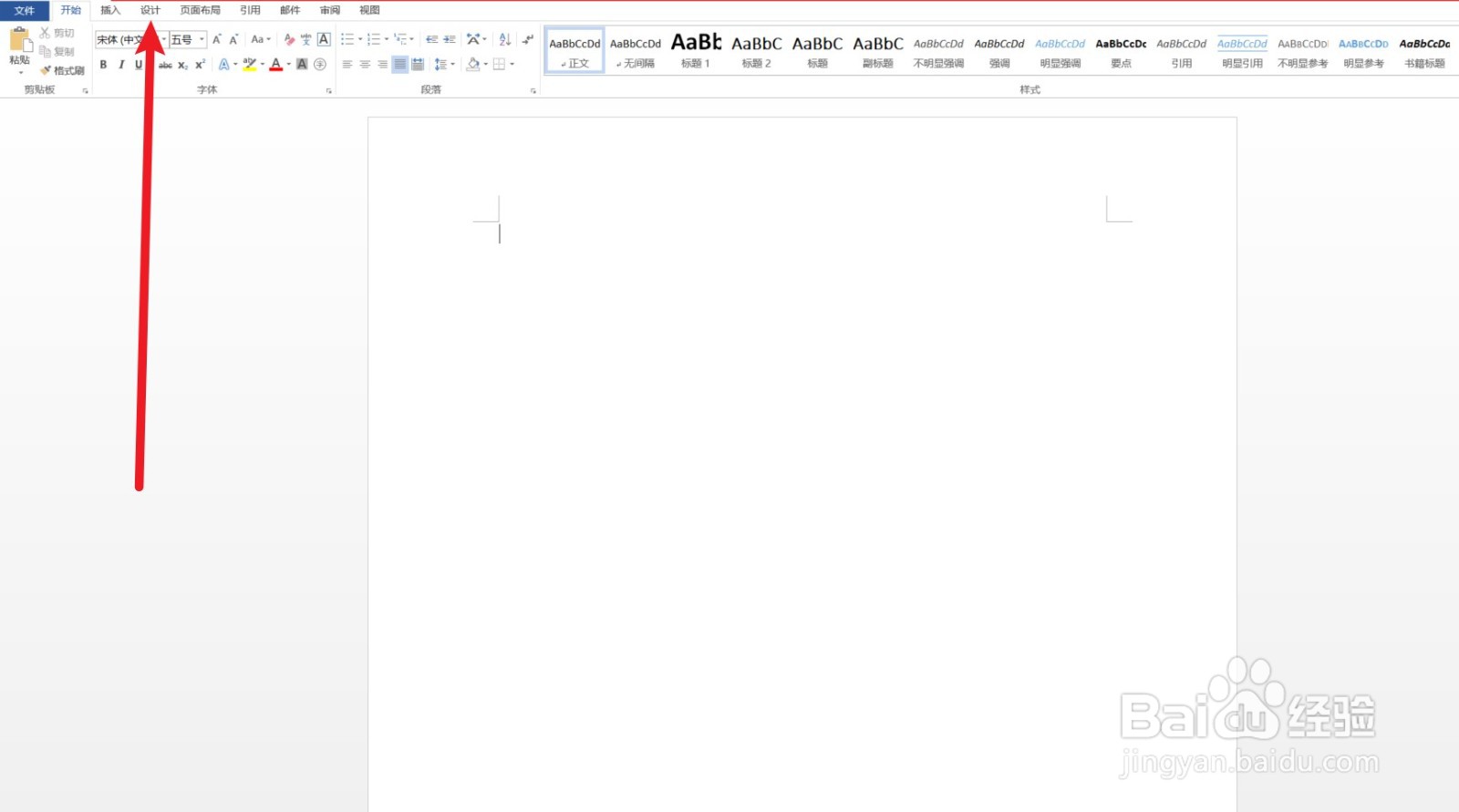The image size is (1459, 812).
Task: Click inside the blank document page
Action: click(802, 465)
